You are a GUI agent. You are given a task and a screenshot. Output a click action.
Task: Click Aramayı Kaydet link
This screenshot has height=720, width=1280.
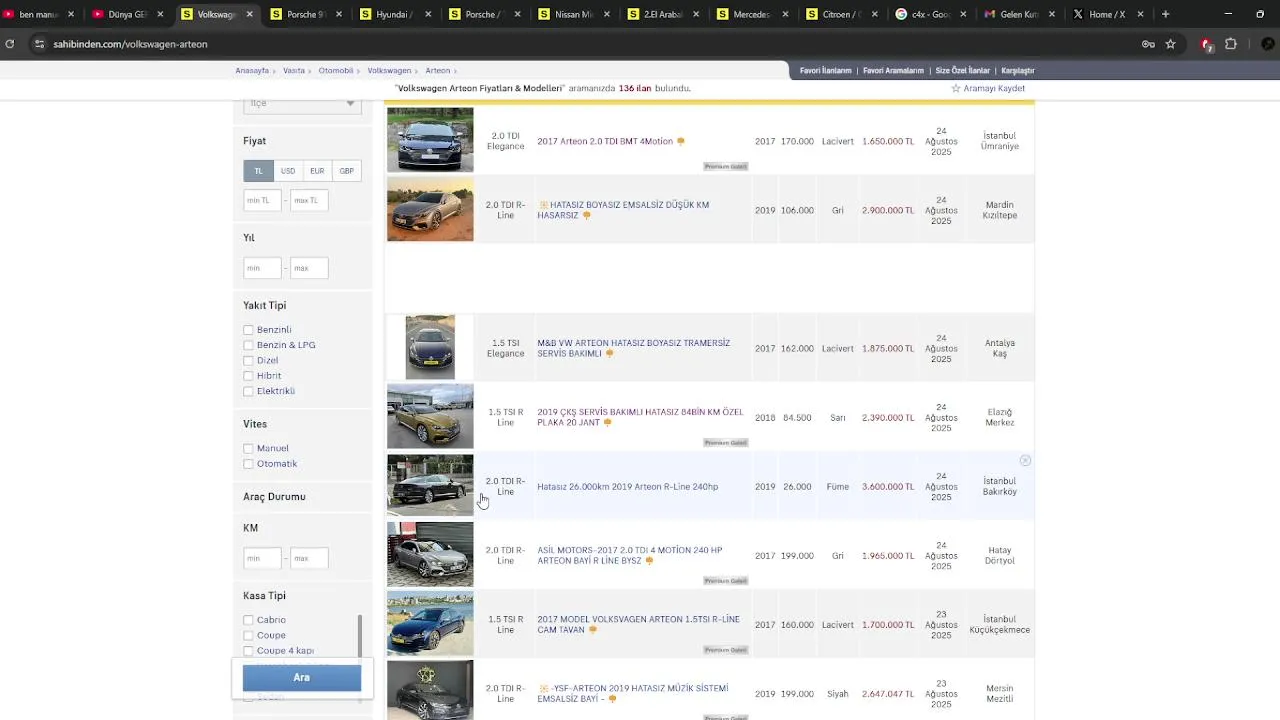point(994,88)
